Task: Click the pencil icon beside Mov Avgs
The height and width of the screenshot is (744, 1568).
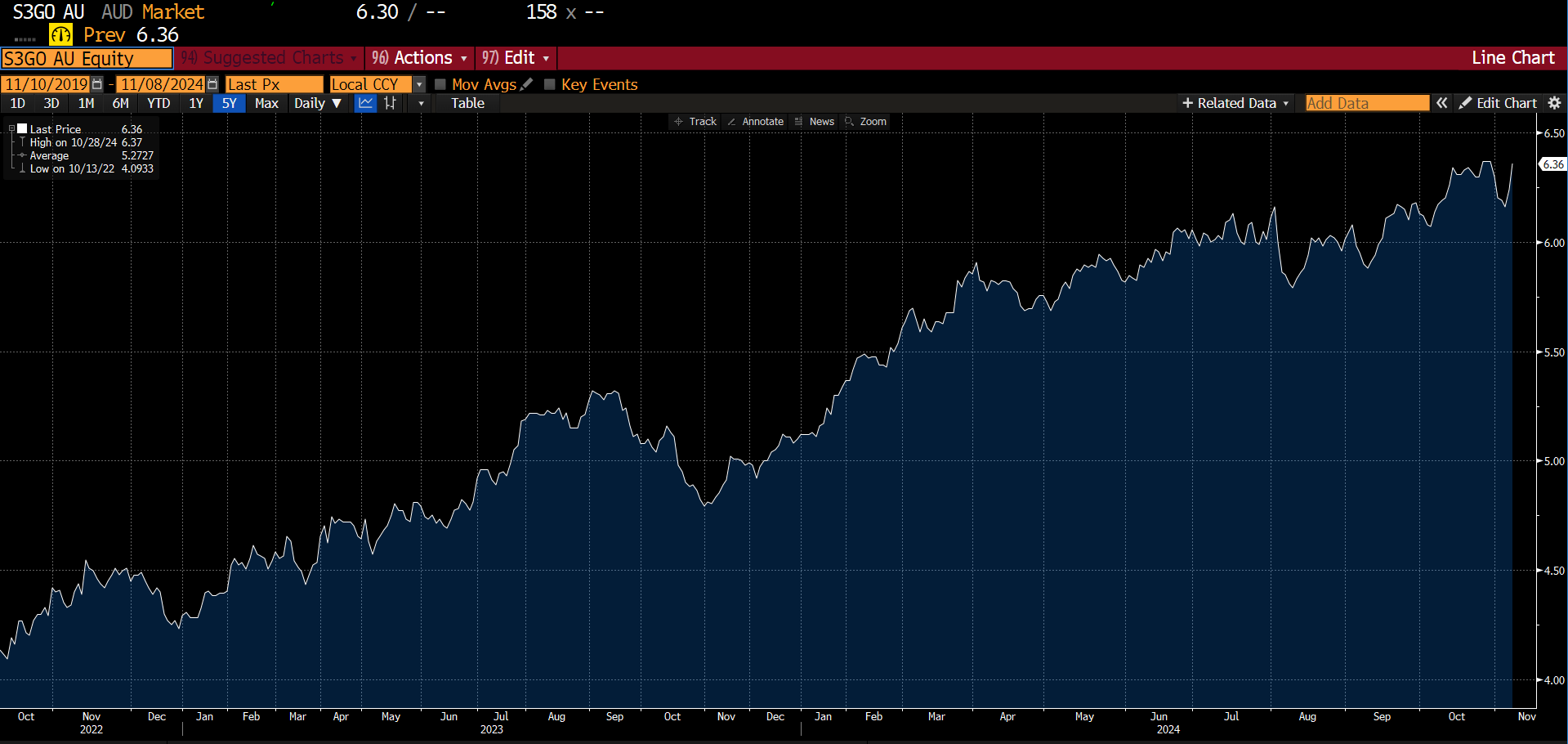Action: point(527,84)
